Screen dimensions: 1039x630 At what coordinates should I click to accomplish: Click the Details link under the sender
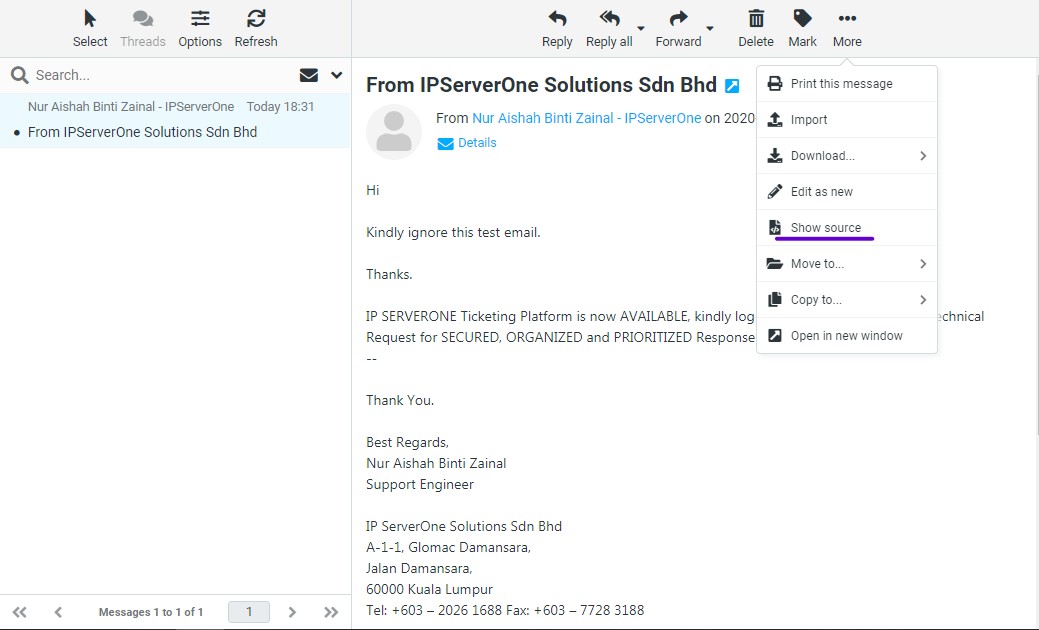coord(477,142)
